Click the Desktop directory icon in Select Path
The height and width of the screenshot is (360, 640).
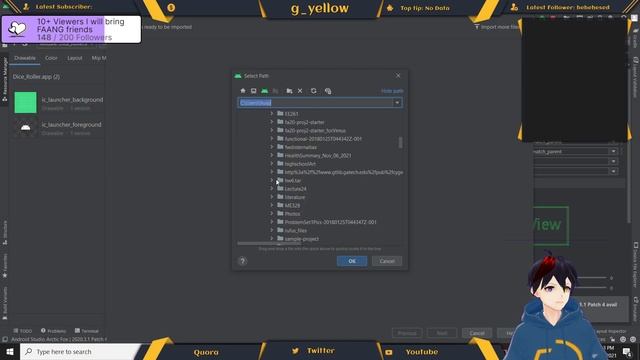coord(253,91)
